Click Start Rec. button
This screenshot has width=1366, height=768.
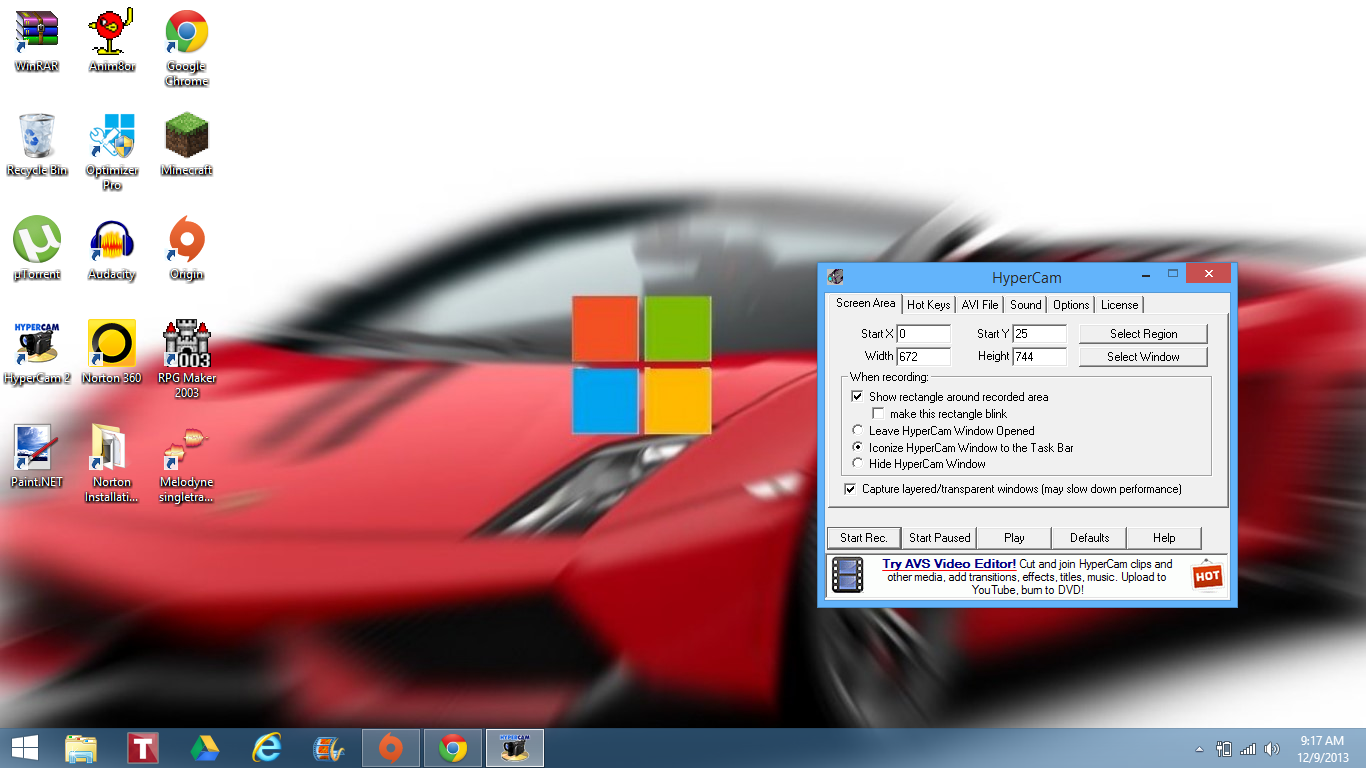(864, 538)
